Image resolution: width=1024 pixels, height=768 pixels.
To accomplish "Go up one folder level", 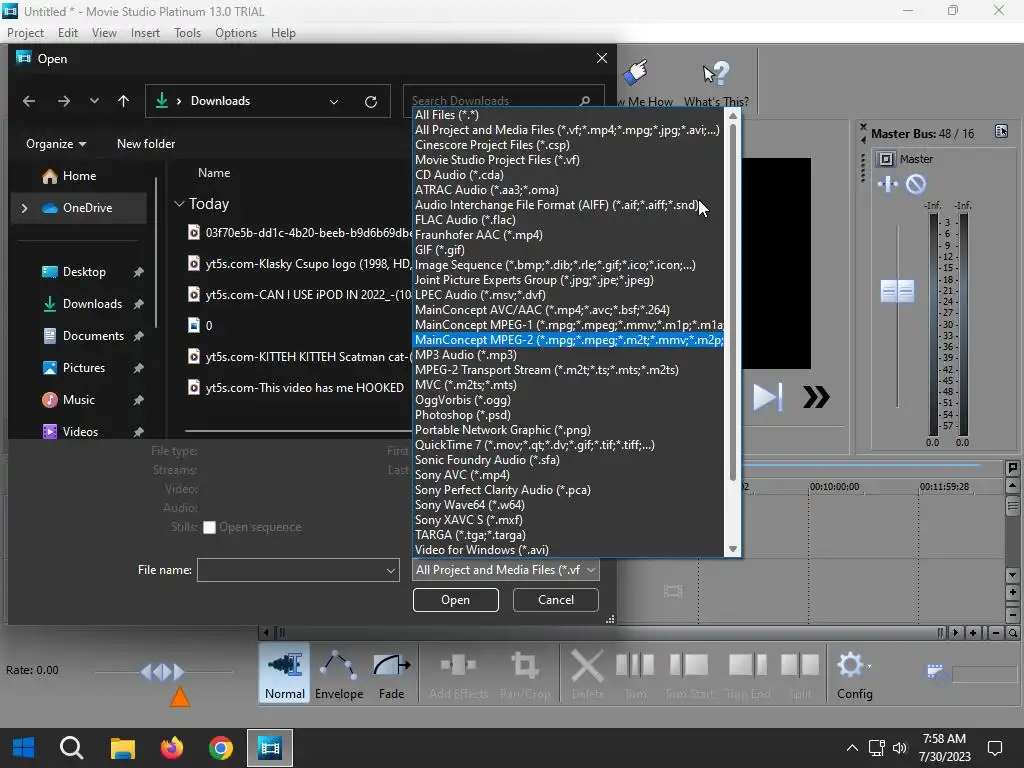I will (x=123, y=101).
